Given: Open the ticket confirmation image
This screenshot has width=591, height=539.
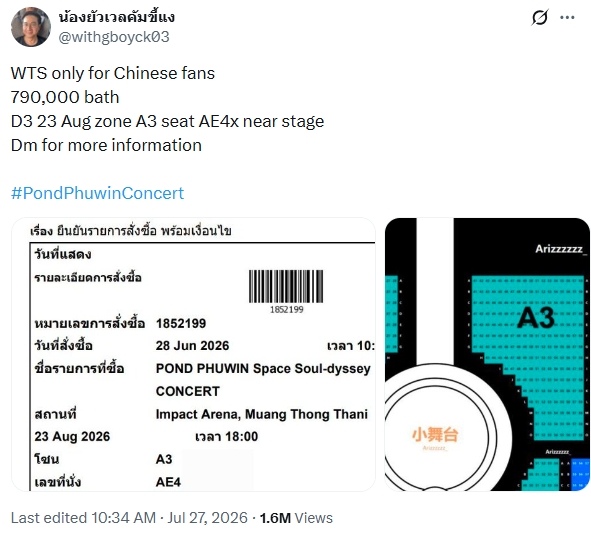Looking at the screenshot, I should pos(193,354).
